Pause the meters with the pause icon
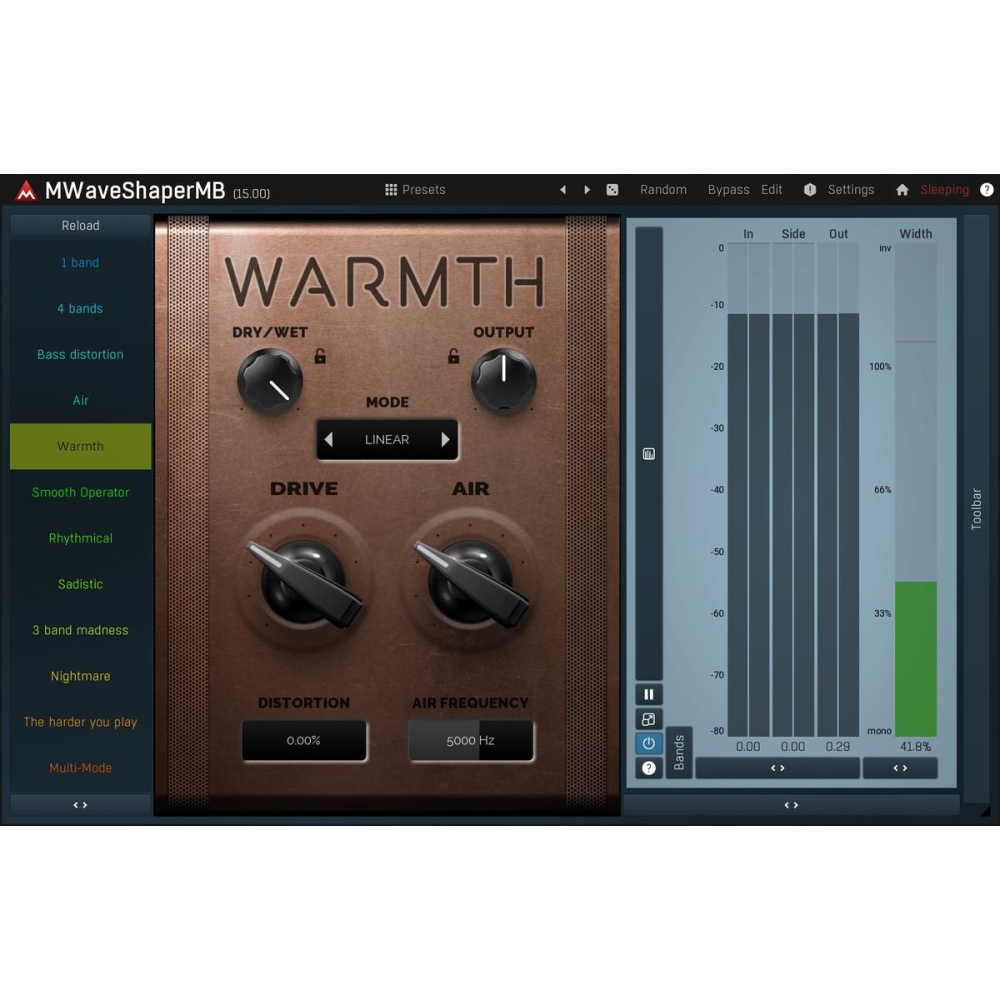Screen dimensions: 1000x1000 (648, 694)
